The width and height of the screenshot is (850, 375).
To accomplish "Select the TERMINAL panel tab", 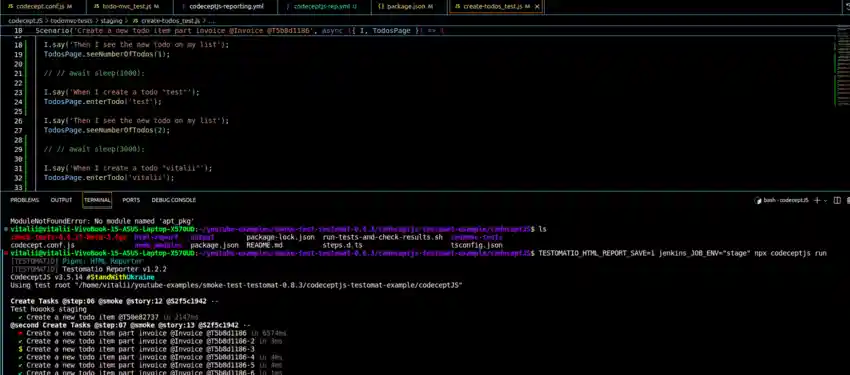I will (97, 200).
